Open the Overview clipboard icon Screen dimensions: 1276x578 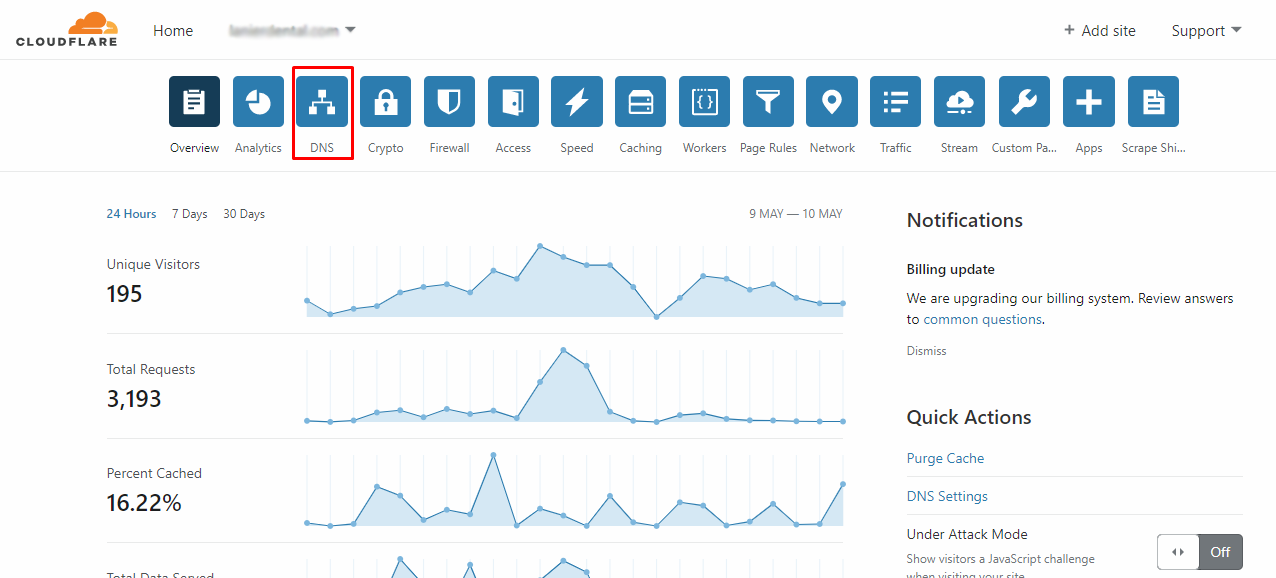click(x=194, y=101)
